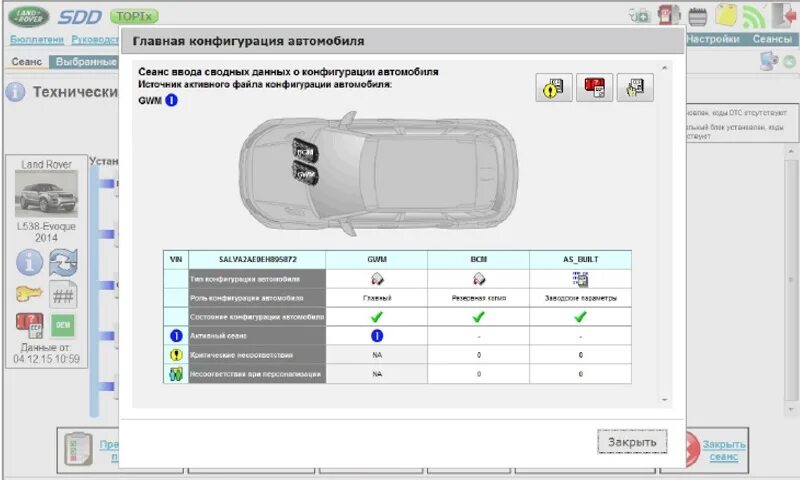Screen dimensions: 800x480
Task: Click the GWM green checkmark status
Action: click(377, 317)
